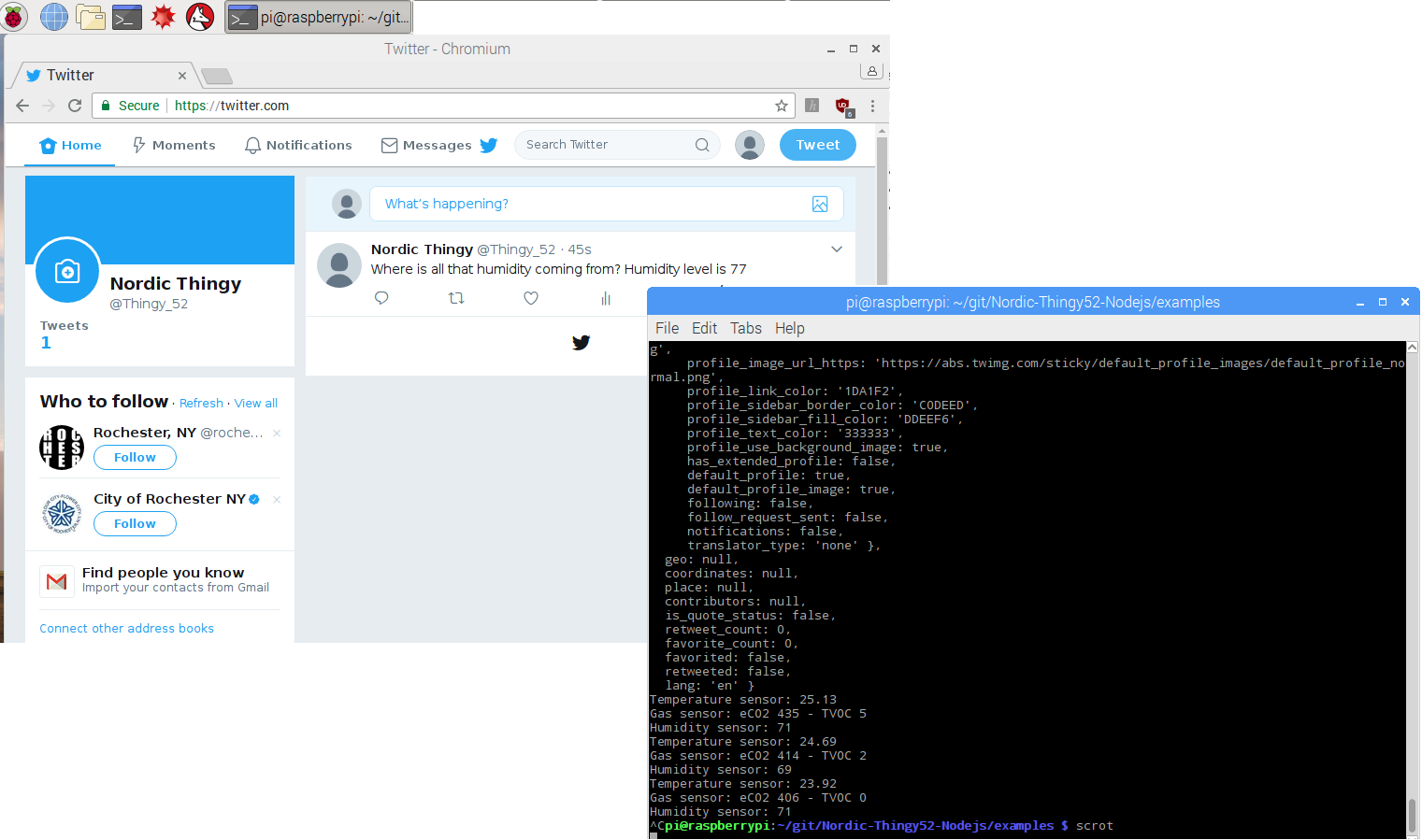Screen dimensions: 1422x840
Task: Click the gray extension icon beside the star
Action: click(x=812, y=106)
